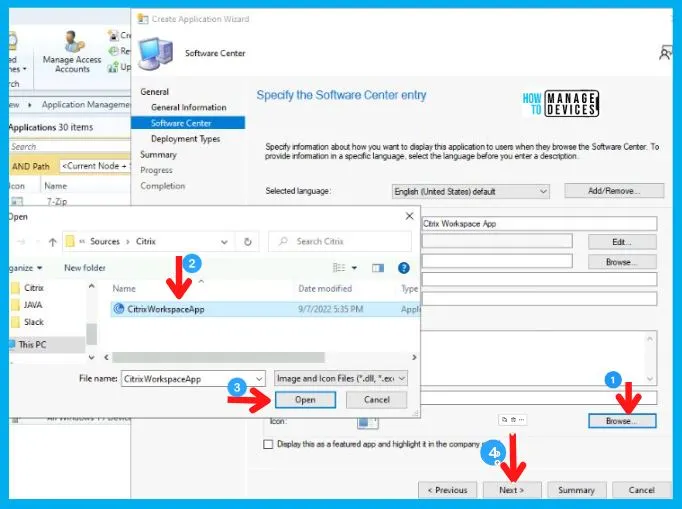Viewport: 682px width, 509px height.
Task: Click the navigation pane vertical scrollbar
Action: pyautogui.click(x=91, y=334)
